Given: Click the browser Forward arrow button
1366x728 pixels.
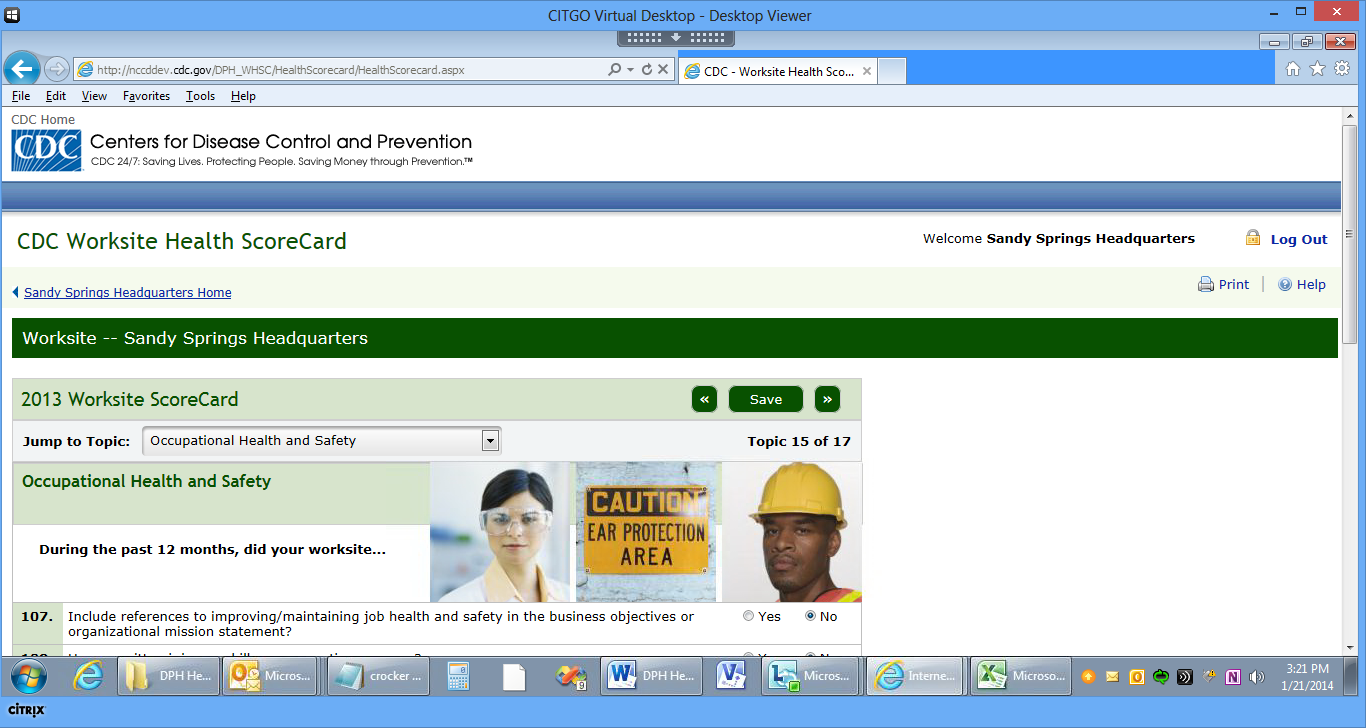Looking at the screenshot, I should point(57,69).
